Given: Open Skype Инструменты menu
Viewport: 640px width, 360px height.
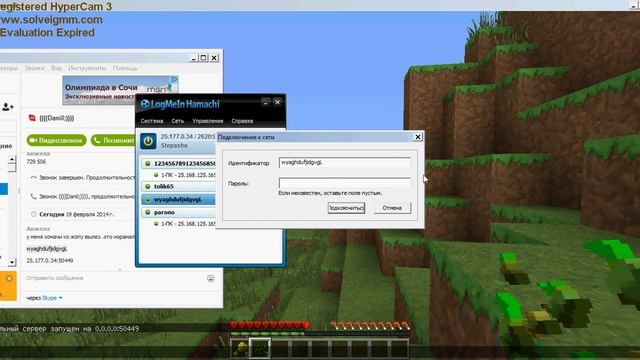Looking at the screenshot, I should 87,68.
